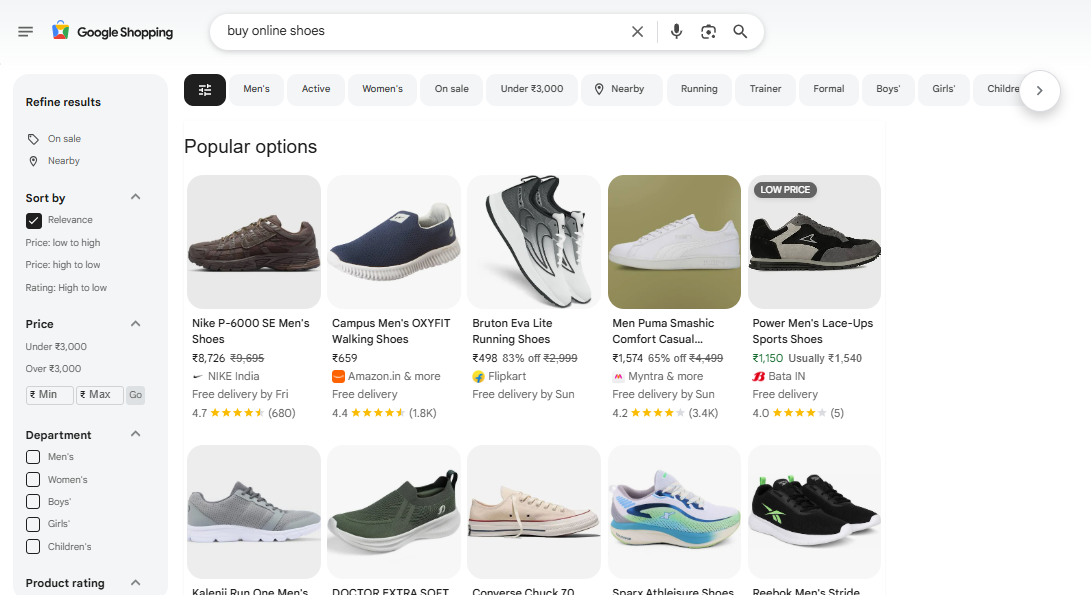This screenshot has width=1091, height=595.
Task: Submit search with magnifier icon
Action: click(740, 31)
